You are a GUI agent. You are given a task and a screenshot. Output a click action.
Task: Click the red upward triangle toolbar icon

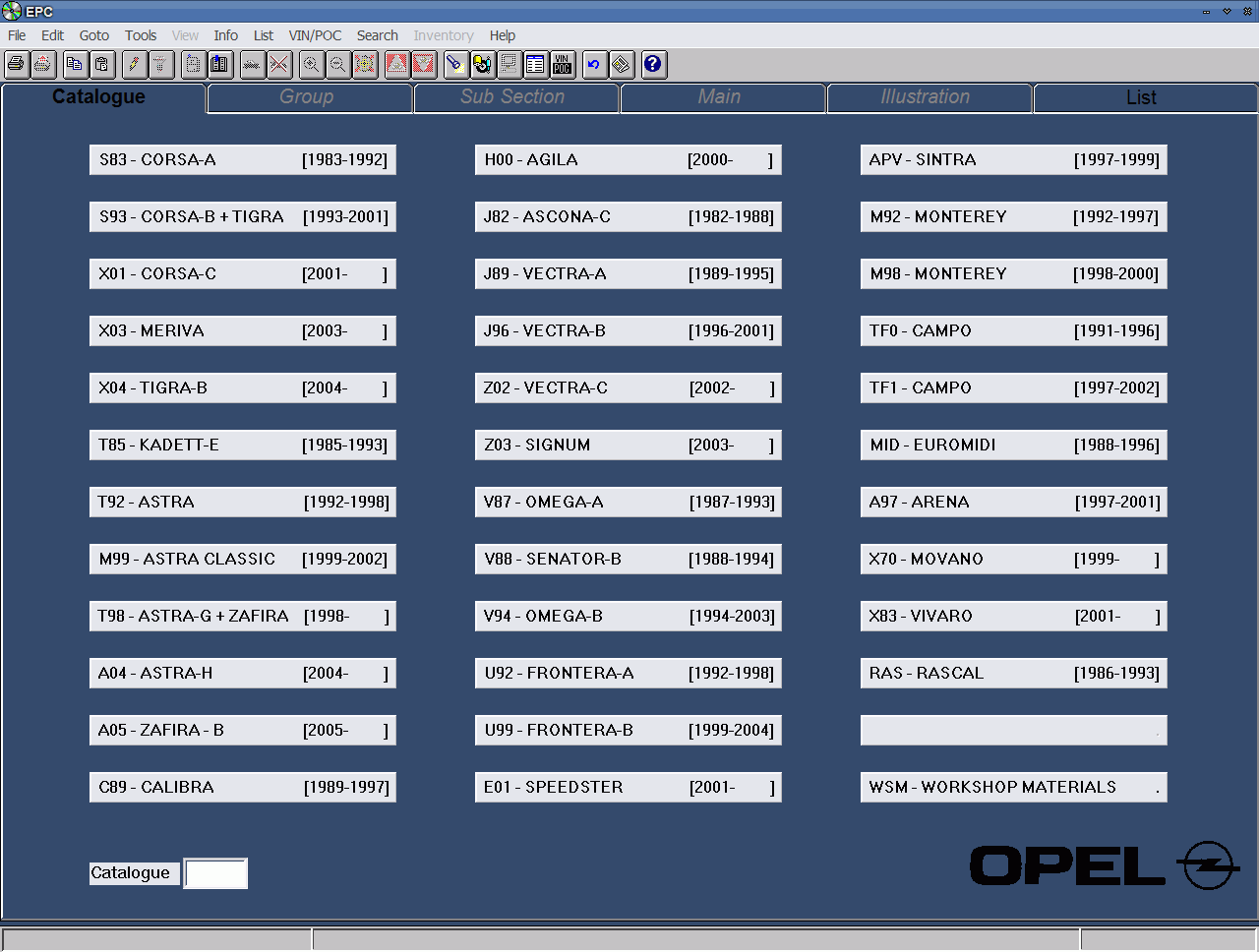(396, 65)
